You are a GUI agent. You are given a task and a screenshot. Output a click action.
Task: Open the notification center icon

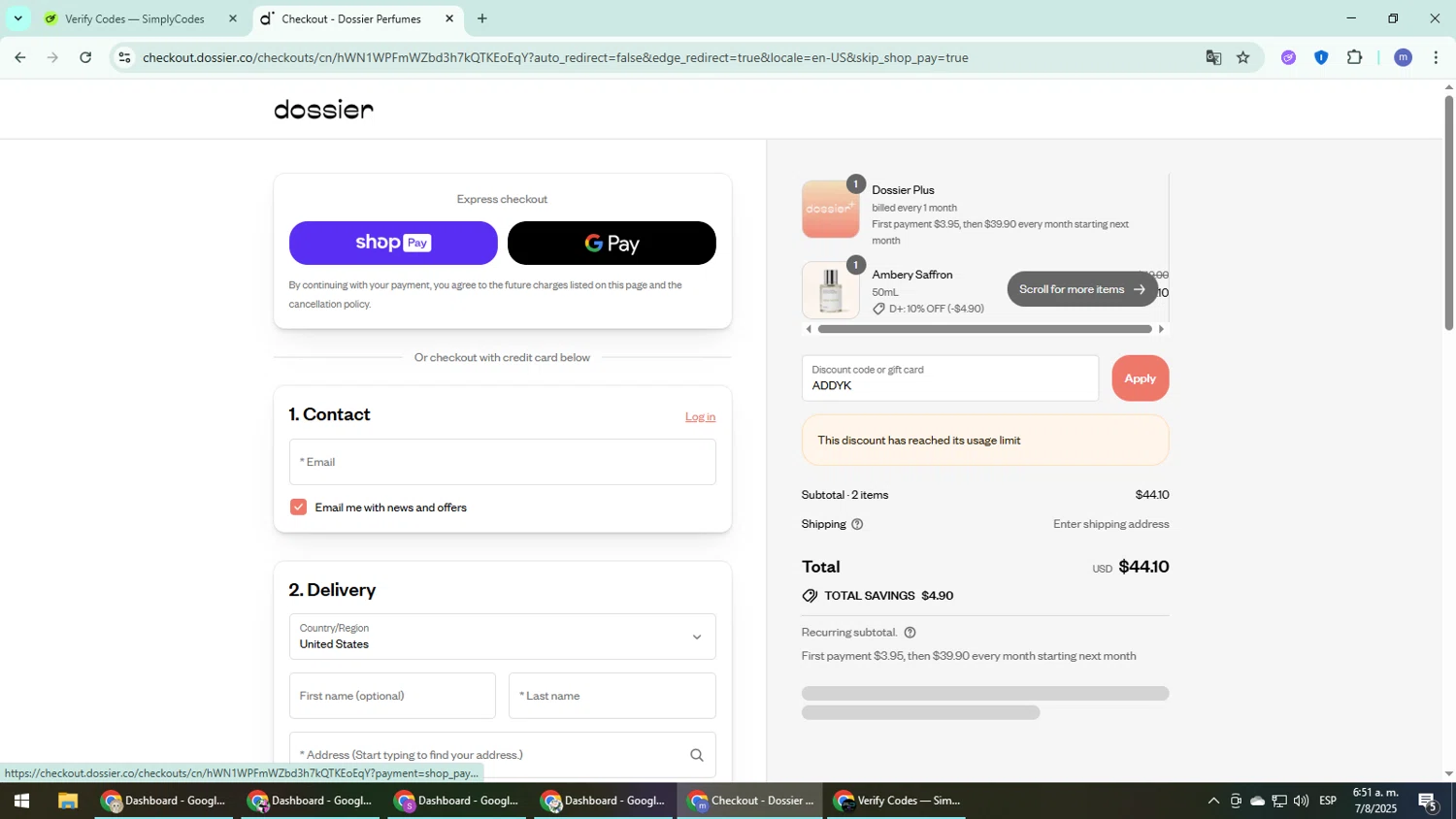[1428, 801]
